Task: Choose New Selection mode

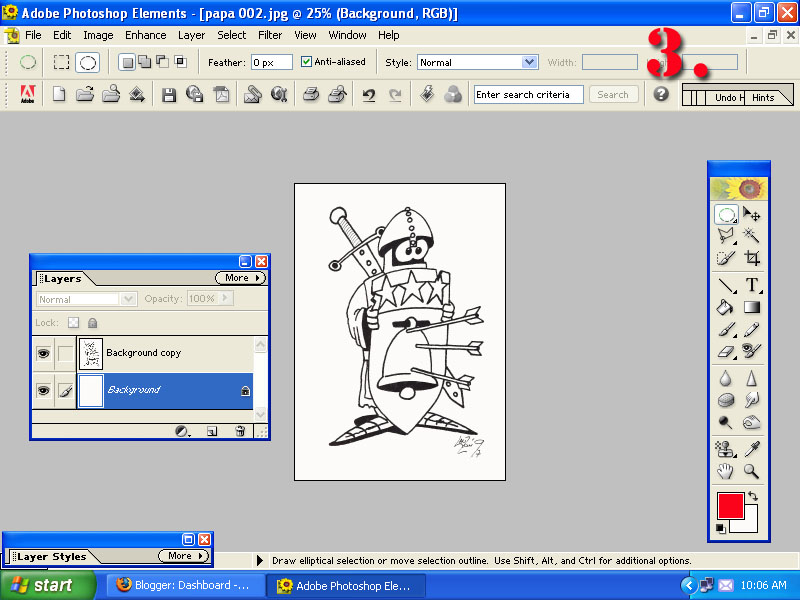Action: tap(127, 62)
